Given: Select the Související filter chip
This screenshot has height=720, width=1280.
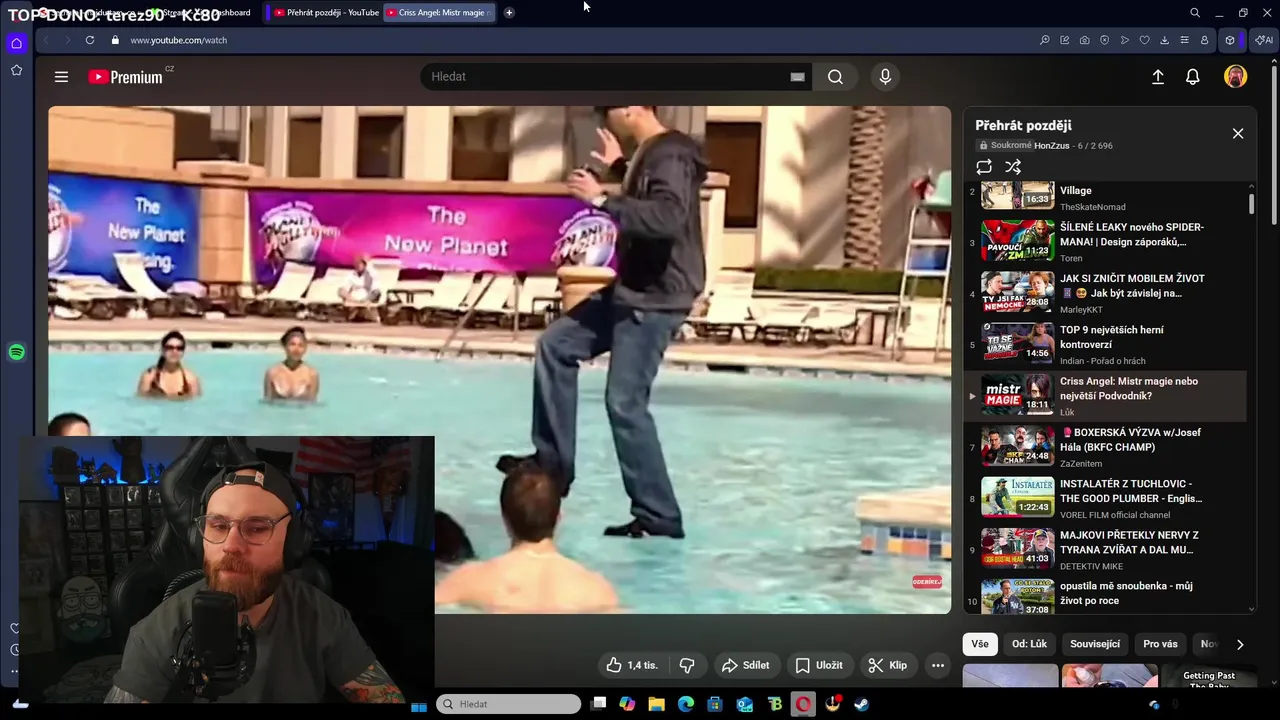Looking at the screenshot, I should [1095, 644].
